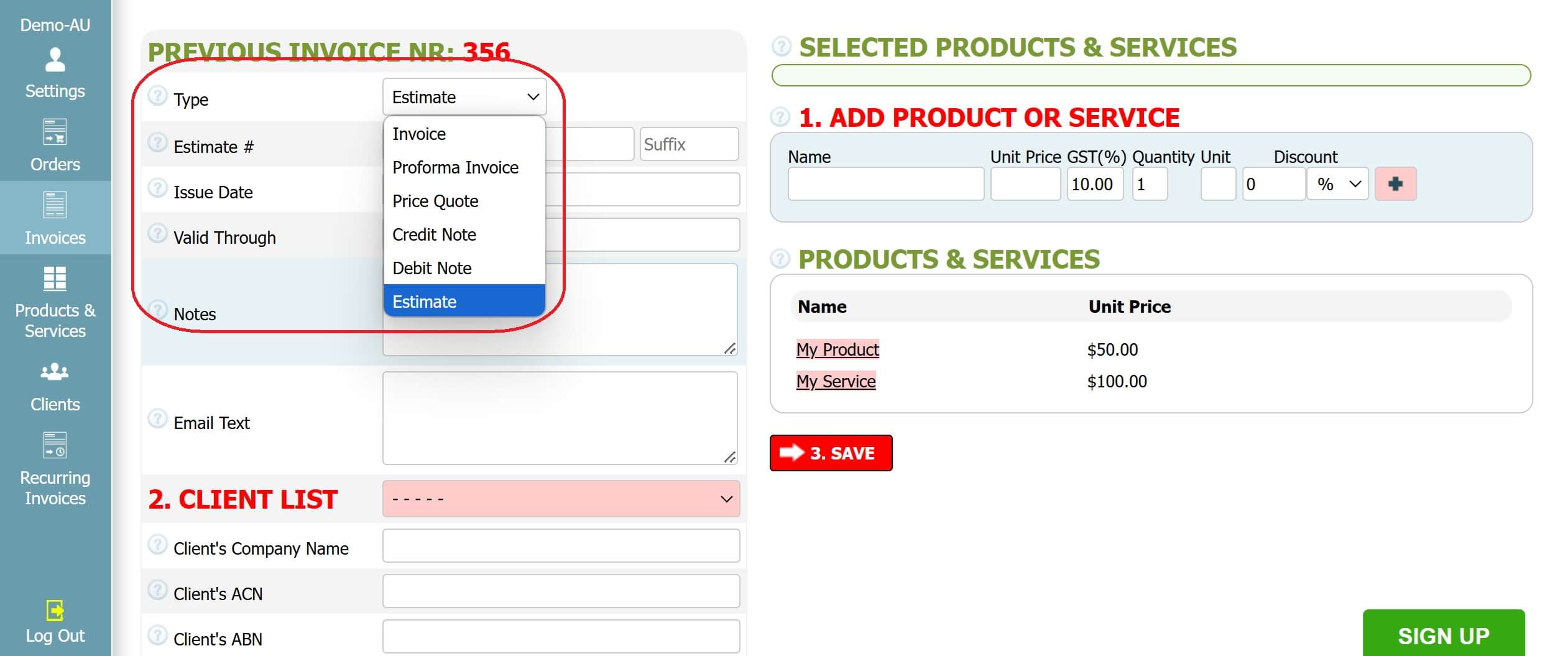Click the plus icon to add the product
Screen dimensions: 1568x656
(x=1396, y=183)
